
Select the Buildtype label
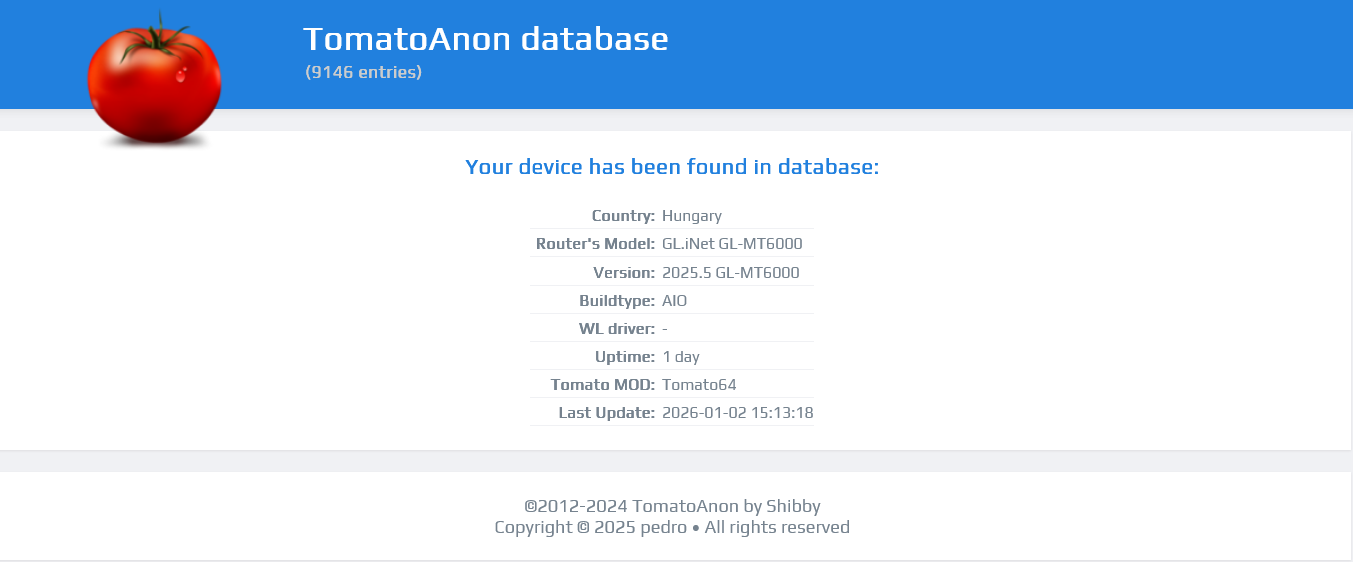(x=617, y=301)
